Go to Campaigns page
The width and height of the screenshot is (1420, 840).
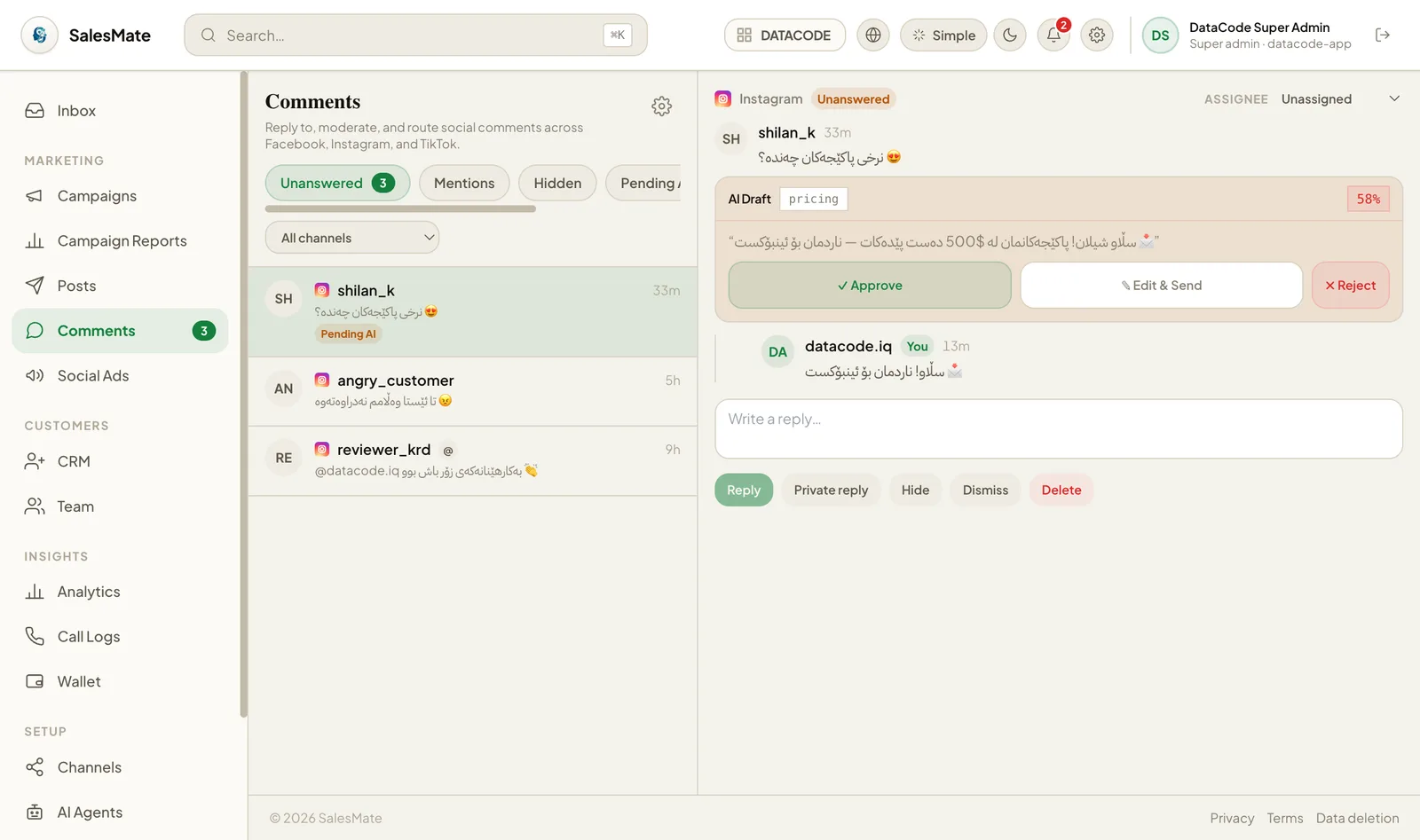(120, 196)
